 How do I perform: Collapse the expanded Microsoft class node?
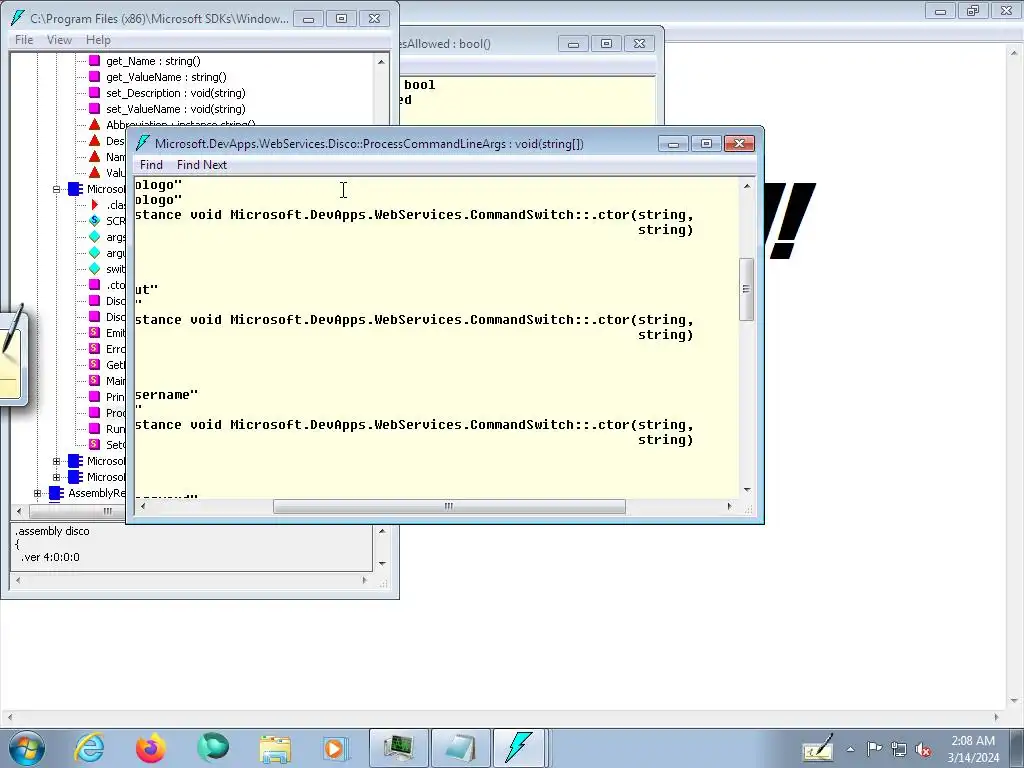[56, 189]
